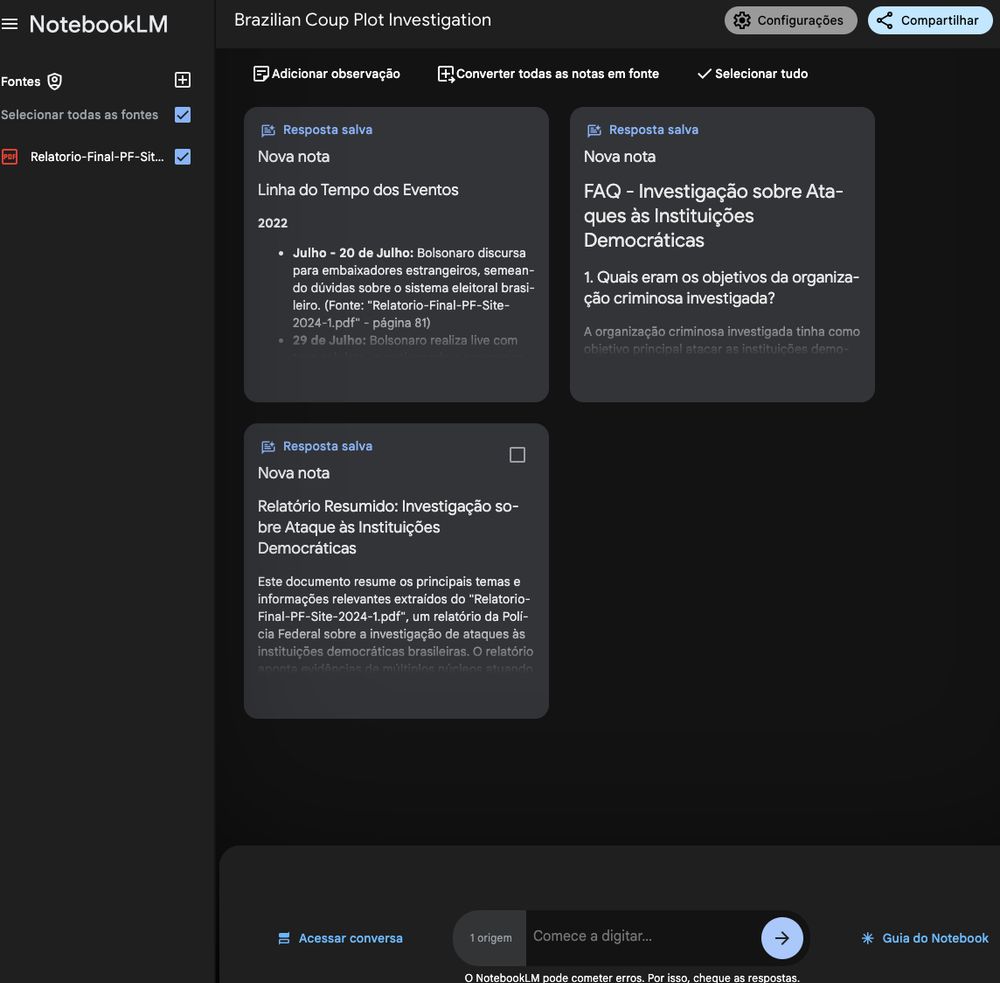Select the Relatório Resumido note checkbox
The height and width of the screenshot is (983, 1000).
pos(517,455)
